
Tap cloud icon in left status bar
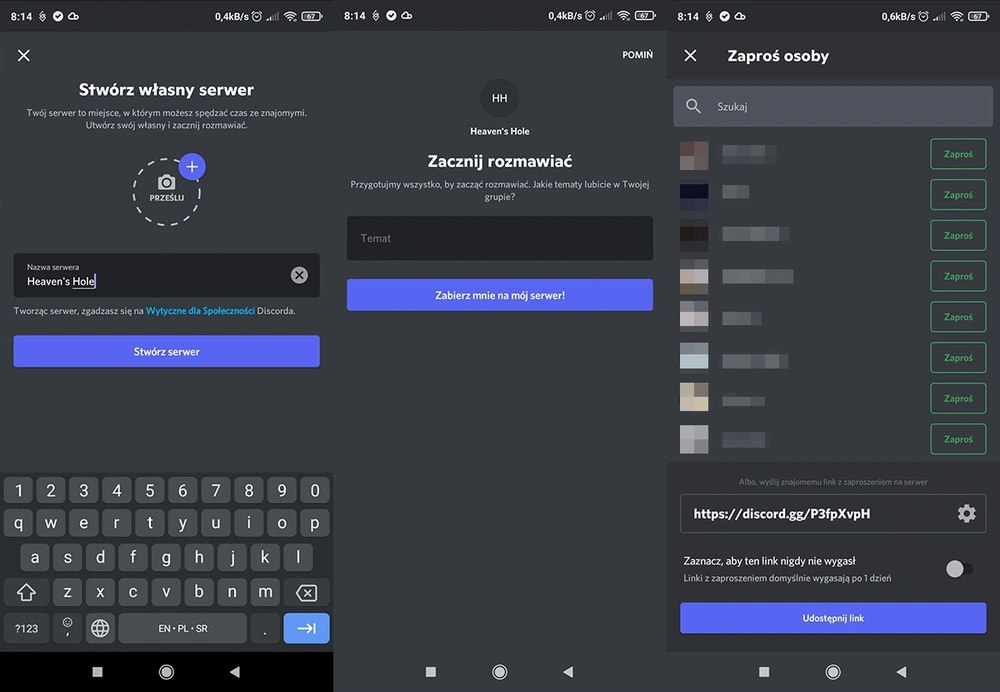pos(73,16)
